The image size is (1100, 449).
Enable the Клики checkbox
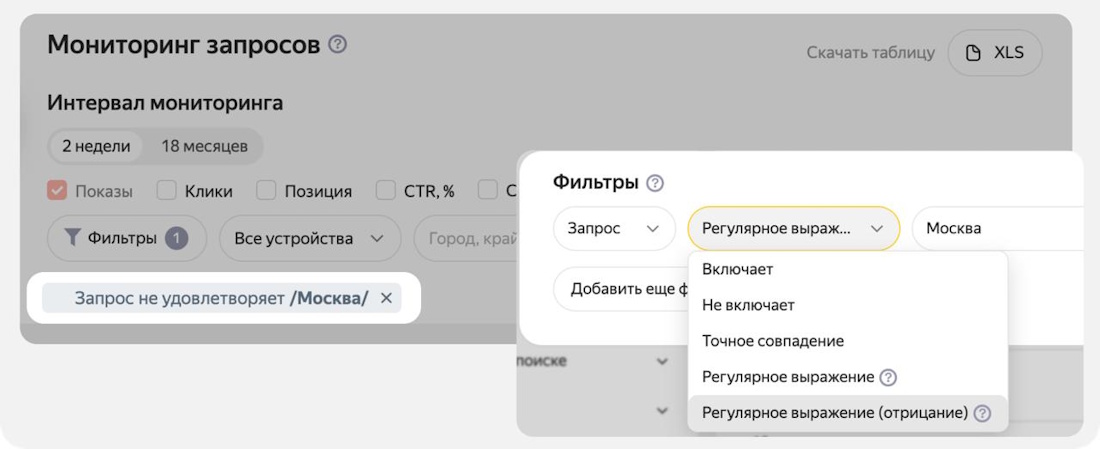point(167,191)
